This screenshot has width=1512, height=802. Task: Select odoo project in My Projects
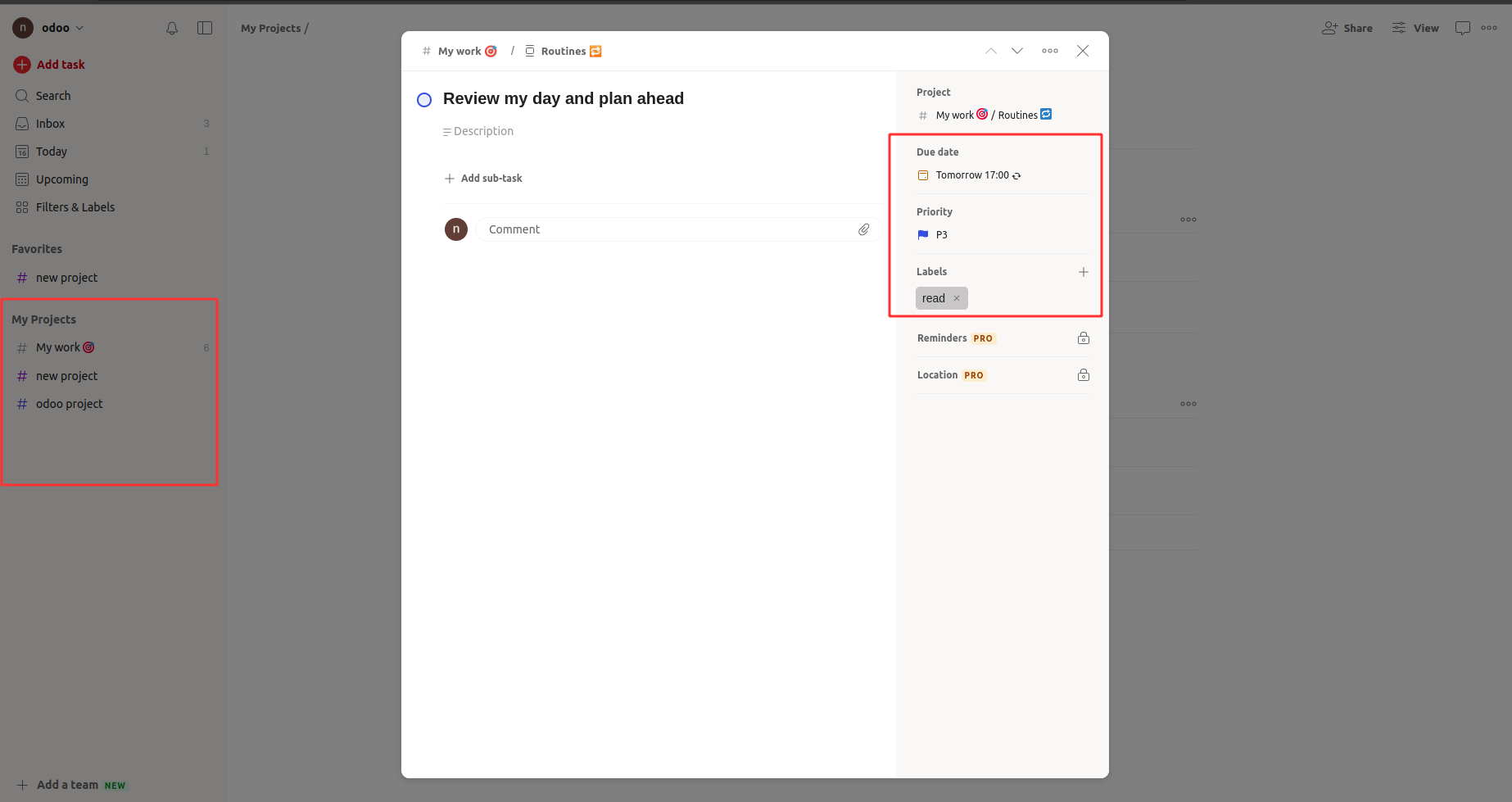(x=69, y=404)
